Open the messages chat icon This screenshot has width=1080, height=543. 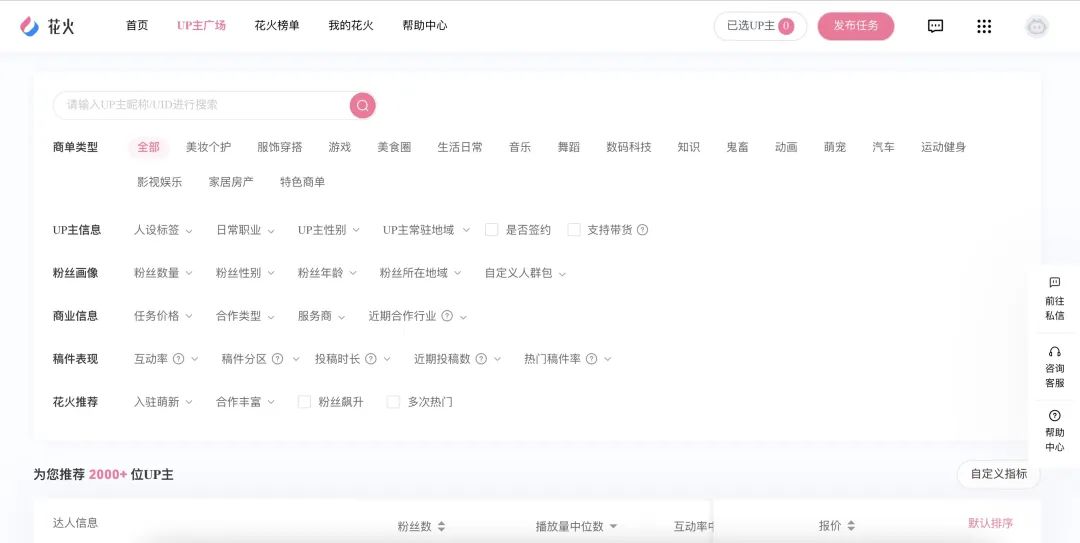pyautogui.click(x=935, y=26)
